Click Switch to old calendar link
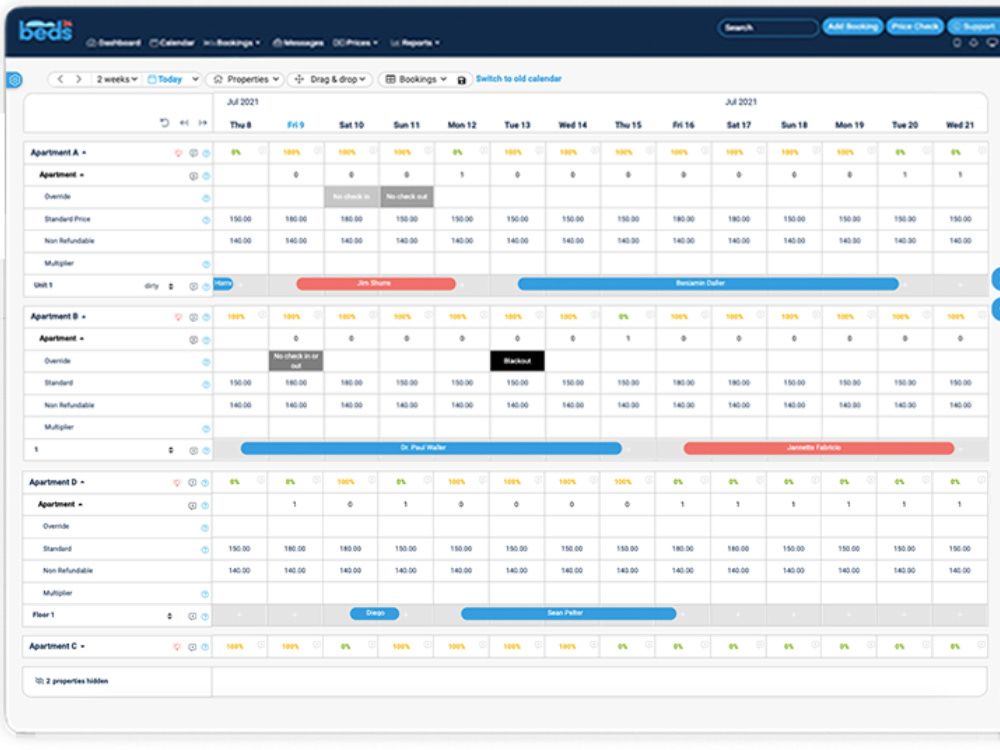This screenshot has width=1000, height=750. click(518, 78)
